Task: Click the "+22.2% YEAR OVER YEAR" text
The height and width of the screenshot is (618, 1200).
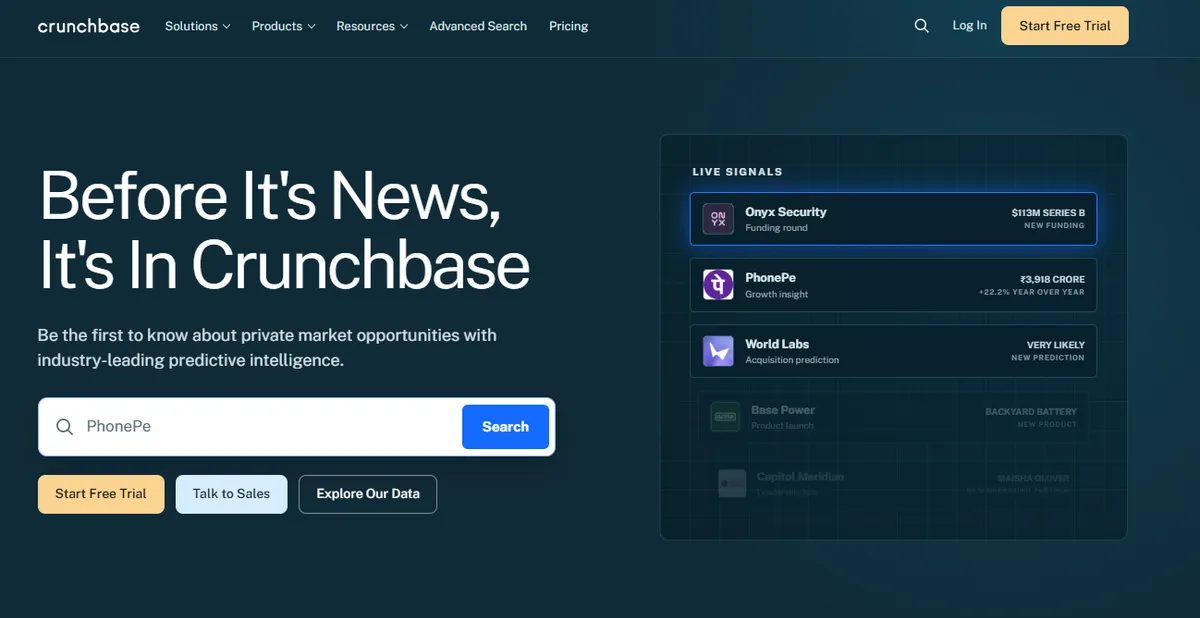Action: pos(1031,293)
